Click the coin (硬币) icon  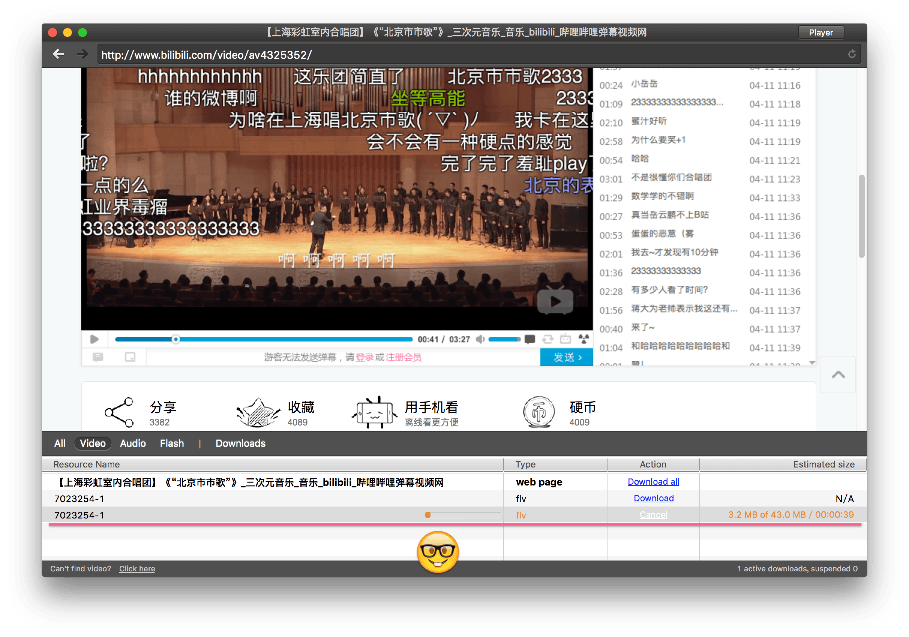click(x=539, y=412)
